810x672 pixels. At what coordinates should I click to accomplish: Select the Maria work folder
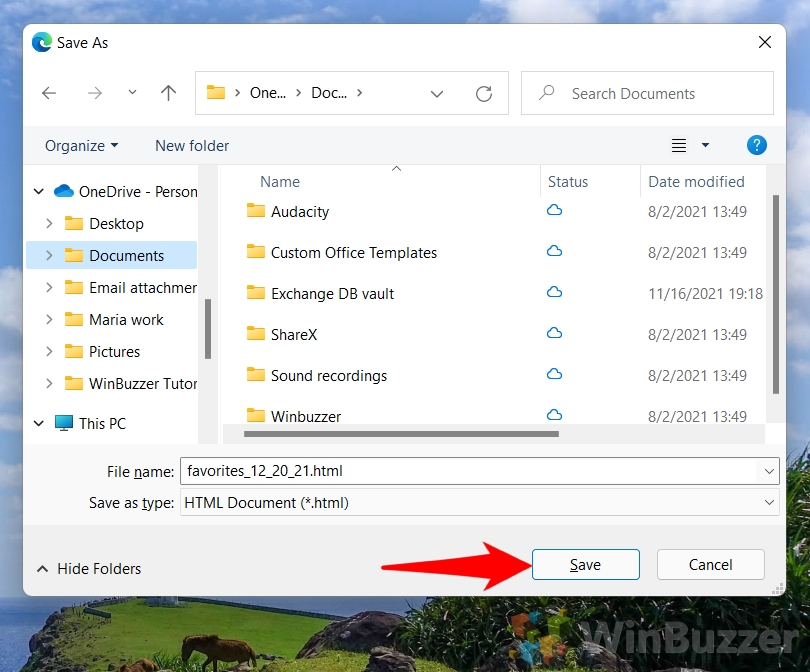[x=126, y=320]
